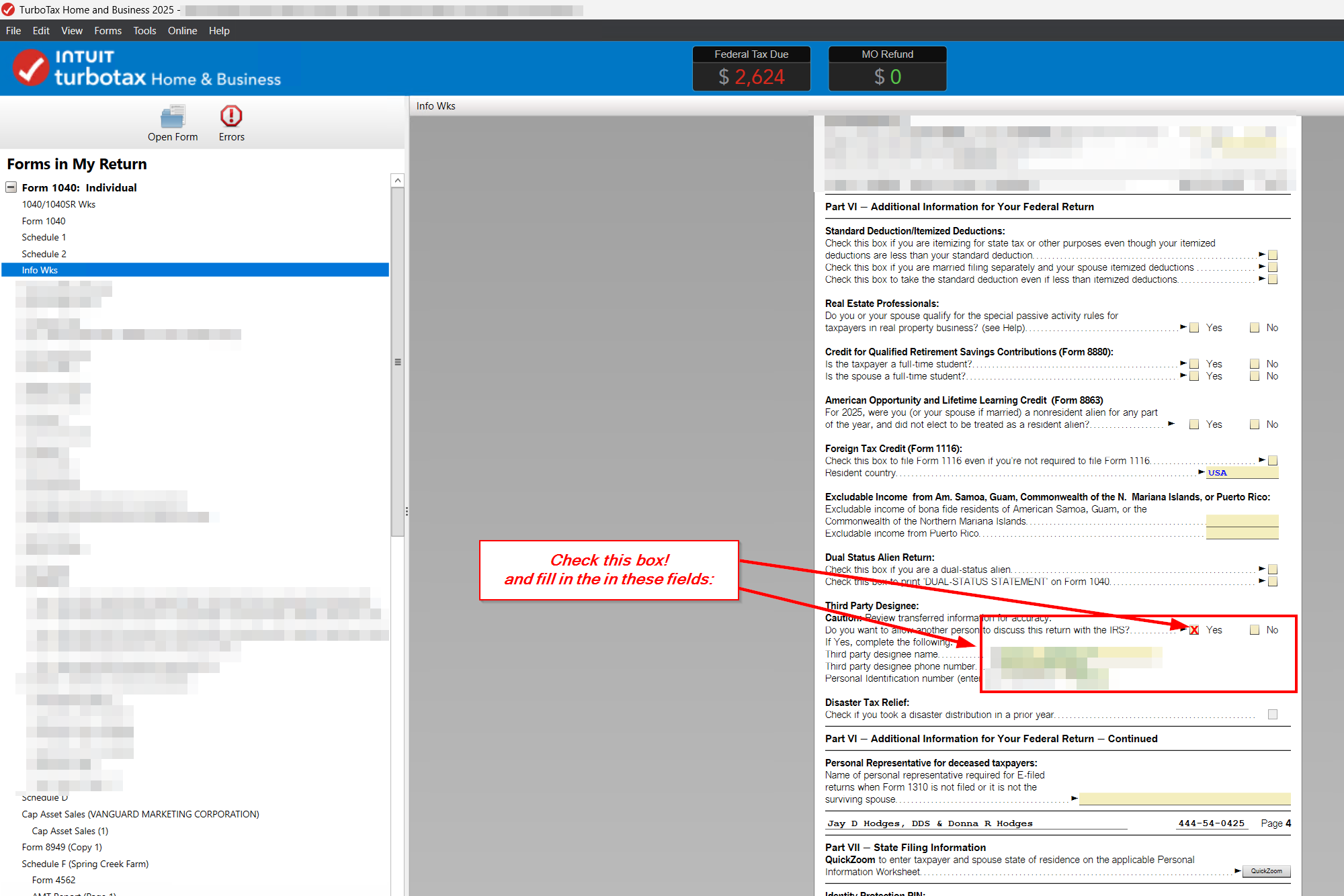Uncheck Yes for Third Party Designee
This screenshot has height=896, width=1344.
pyautogui.click(x=1194, y=630)
